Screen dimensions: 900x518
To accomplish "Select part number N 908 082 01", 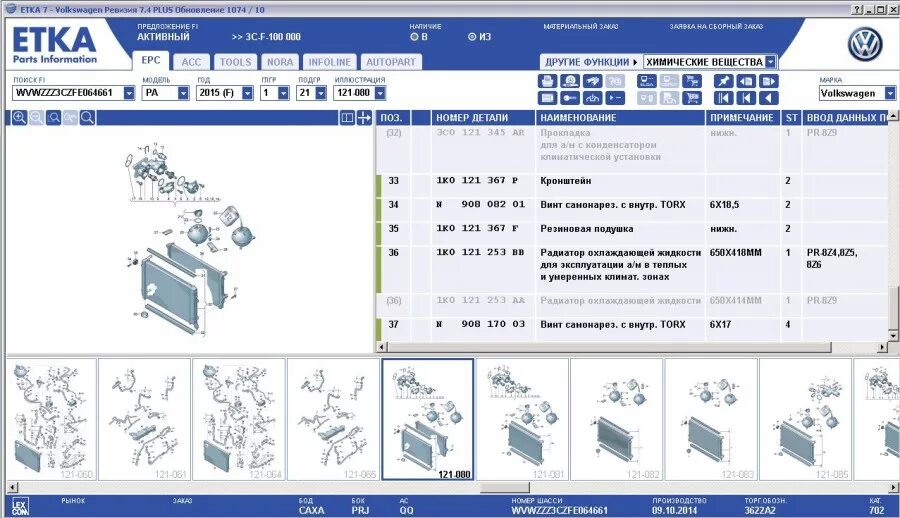I will 480,204.
